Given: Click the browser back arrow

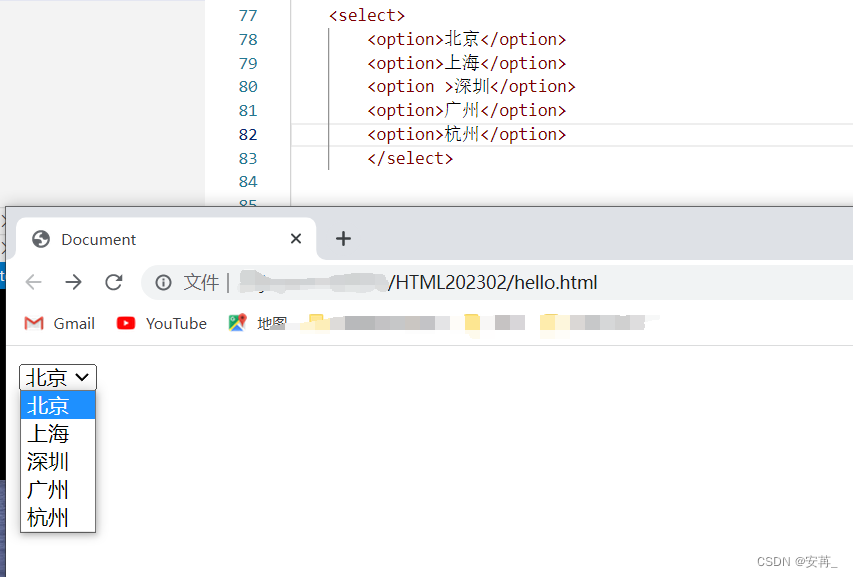Looking at the screenshot, I should (34, 282).
